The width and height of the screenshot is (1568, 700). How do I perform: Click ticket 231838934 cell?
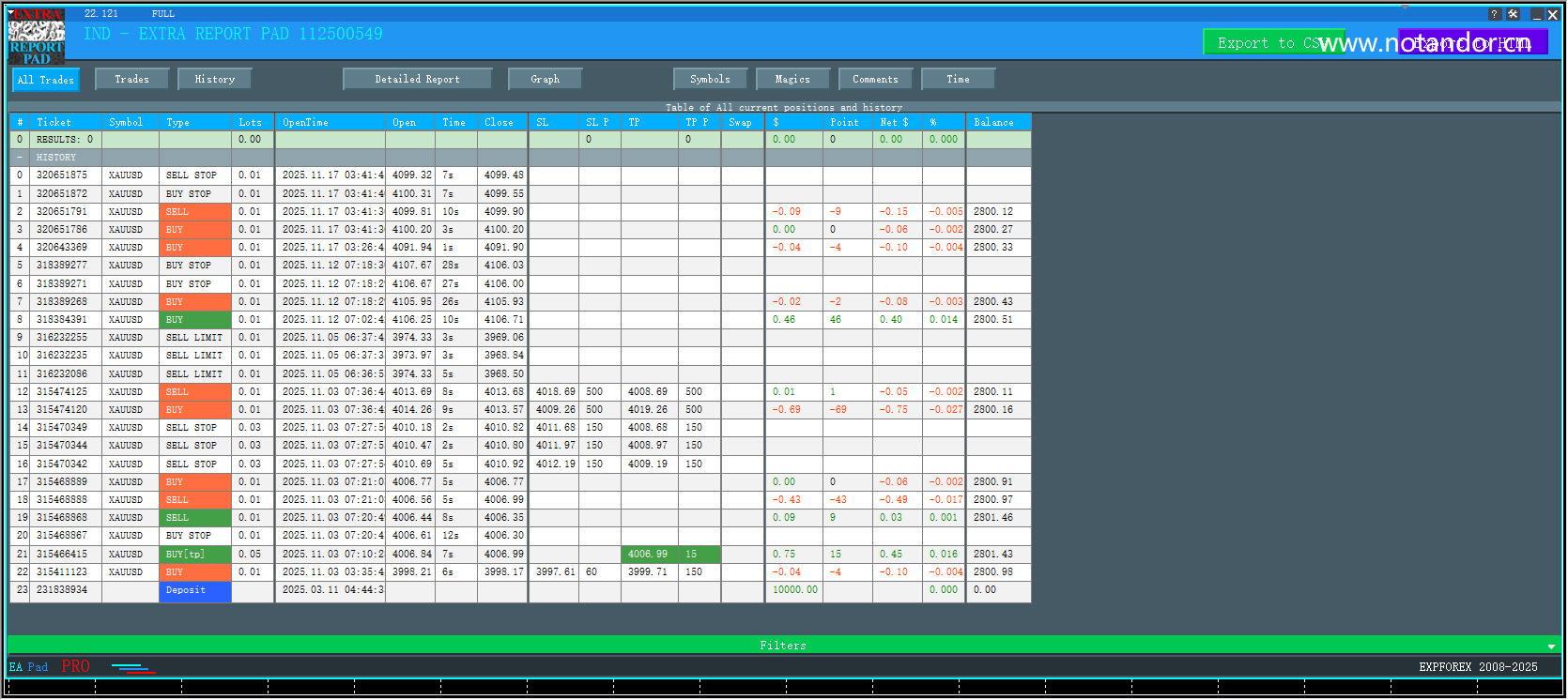tap(65, 590)
